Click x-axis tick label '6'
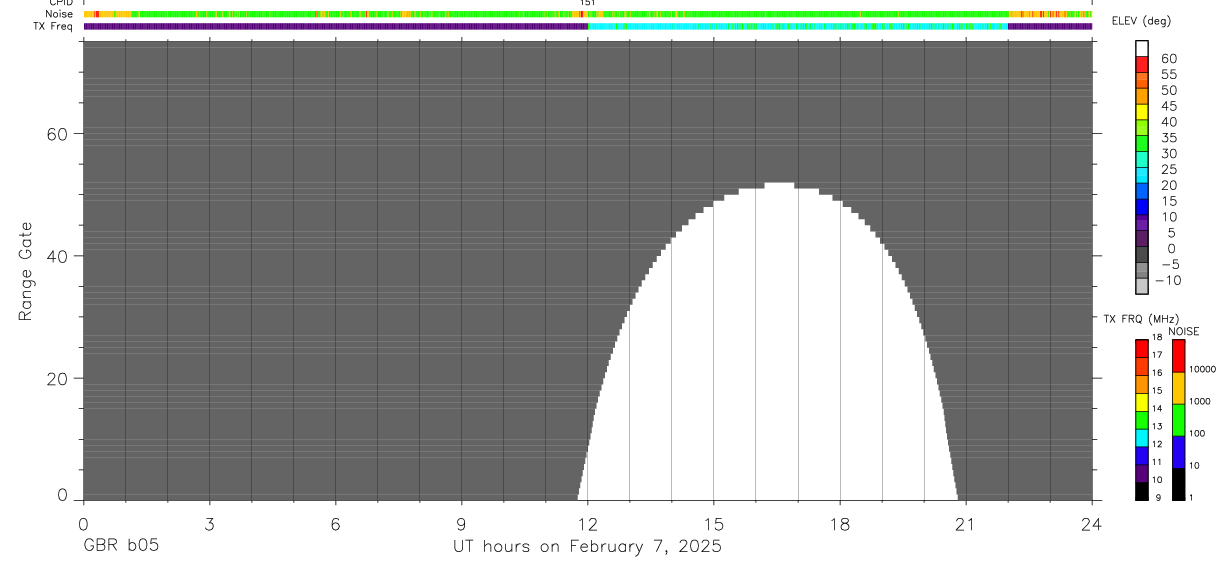Viewport: 1228px width, 567px height. click(x=335, y=524)
